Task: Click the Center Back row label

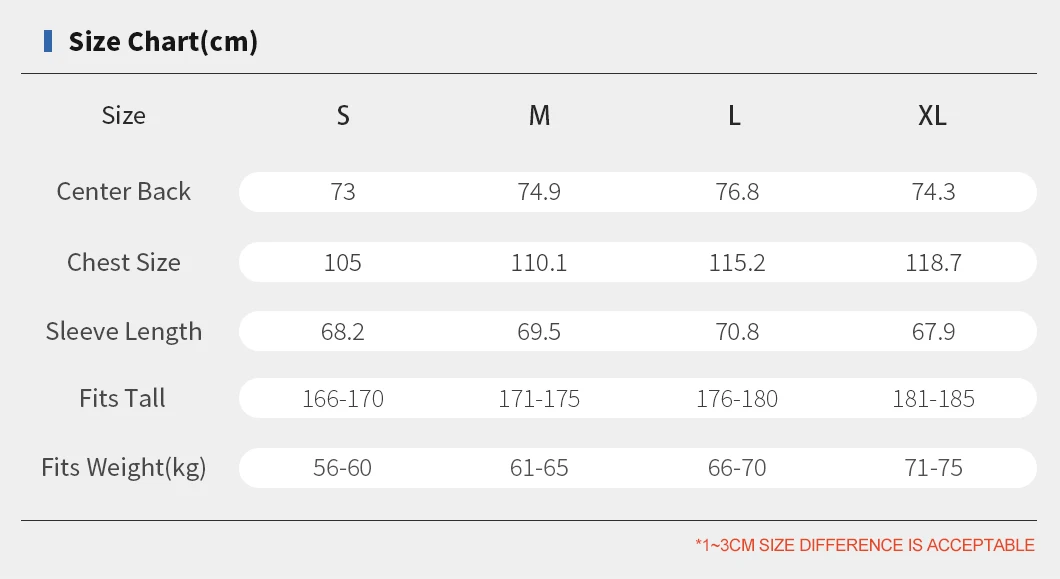Action: click(x=123, y=192)
